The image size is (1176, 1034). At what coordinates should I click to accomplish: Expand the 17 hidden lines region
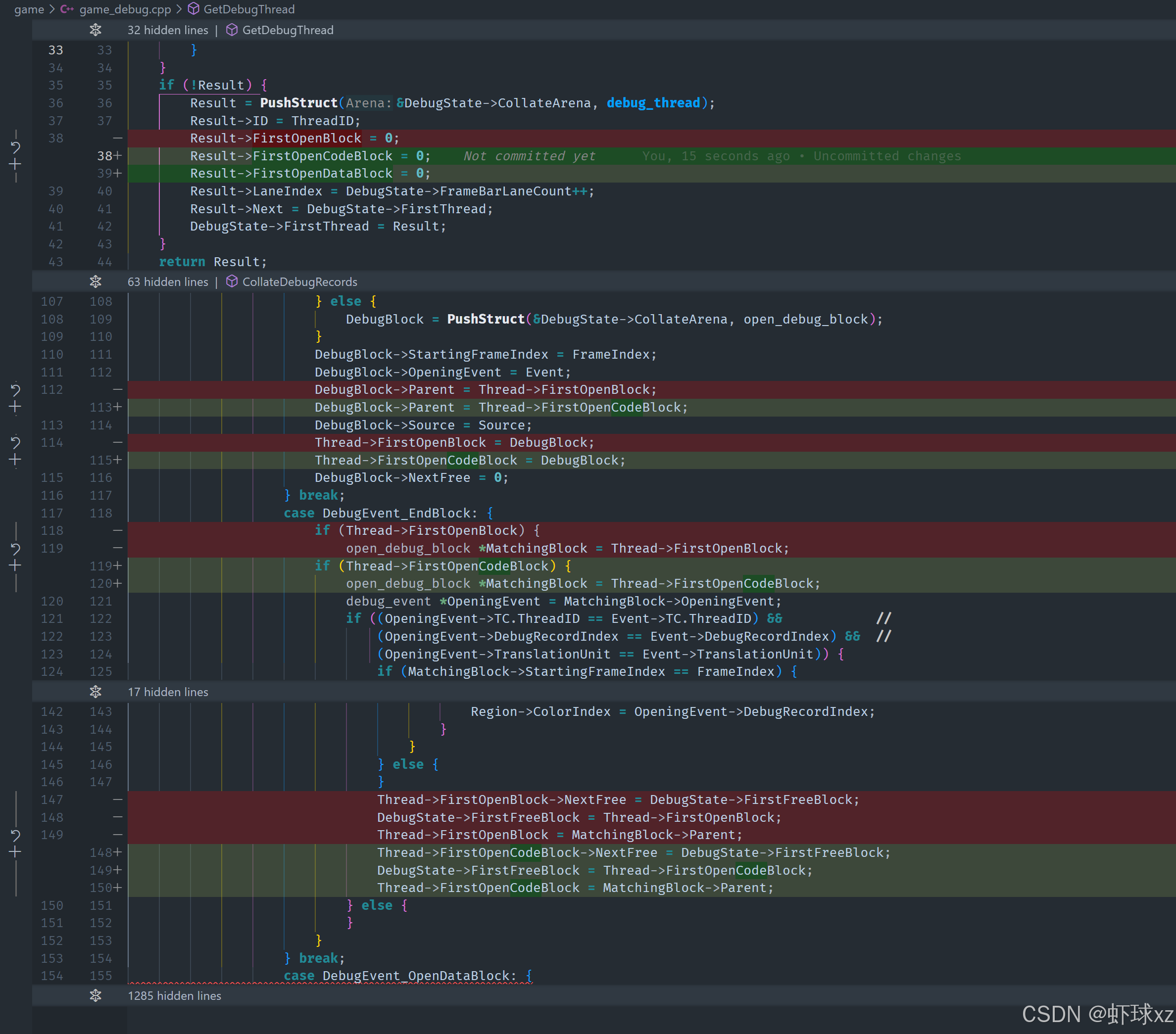click(x=96, y=692)
